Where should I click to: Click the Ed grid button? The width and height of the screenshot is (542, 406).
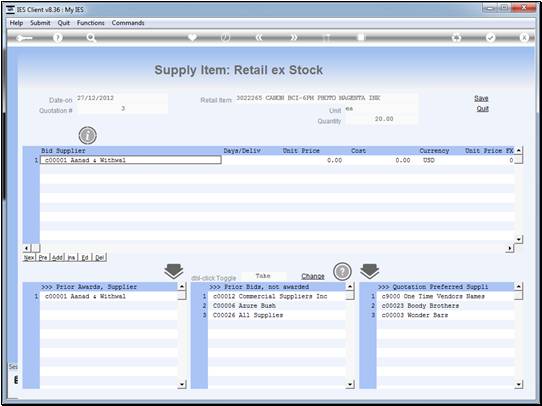point(85,257)
